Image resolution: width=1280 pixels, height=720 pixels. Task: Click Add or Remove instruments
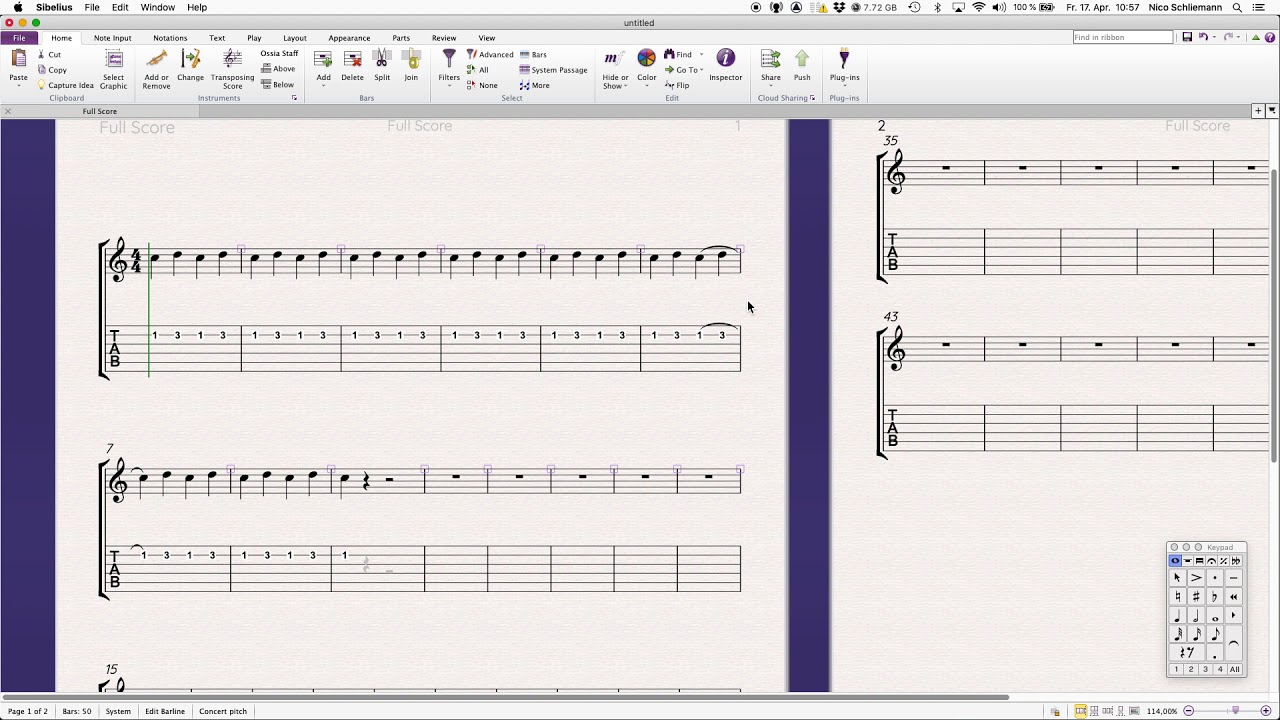(156, 69)
